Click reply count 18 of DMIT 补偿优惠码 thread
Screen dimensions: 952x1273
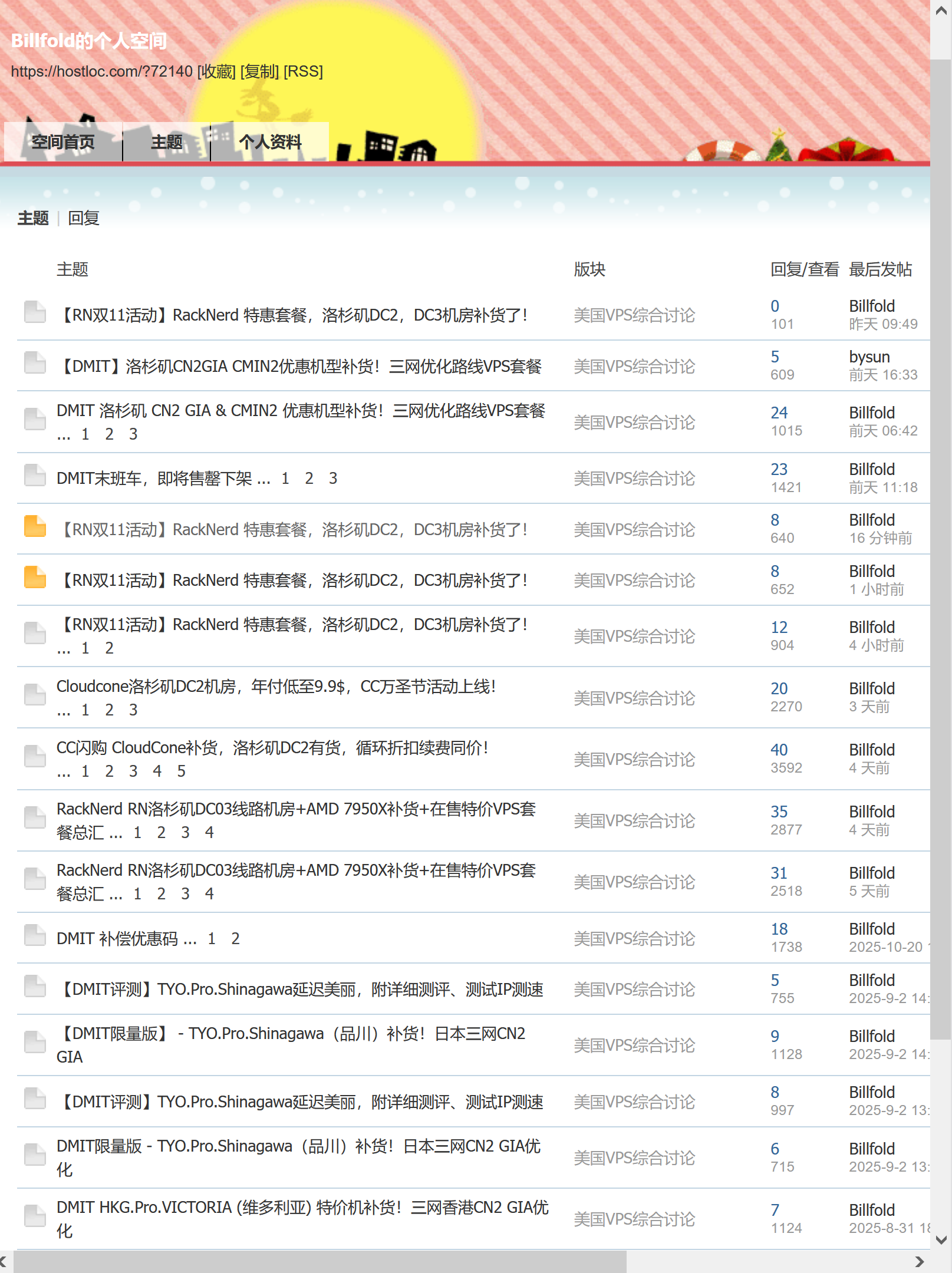(779, 929)
